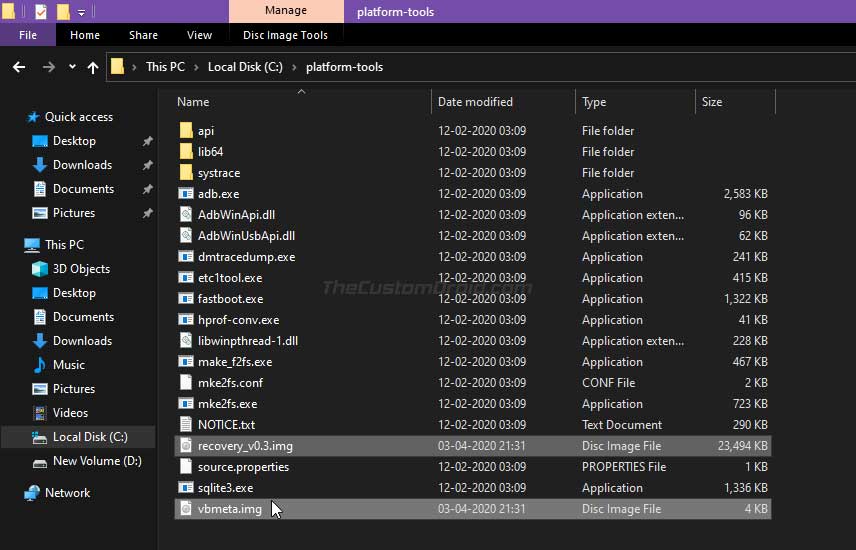Go back with the Back arrow

pos(19,67)
